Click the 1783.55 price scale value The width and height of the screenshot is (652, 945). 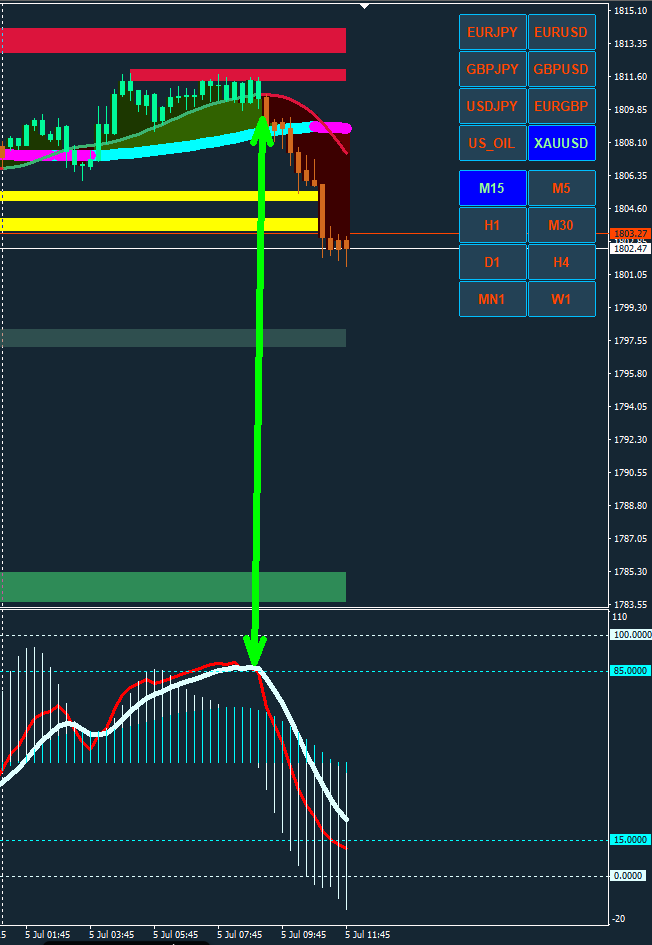(x=632, y=604)
